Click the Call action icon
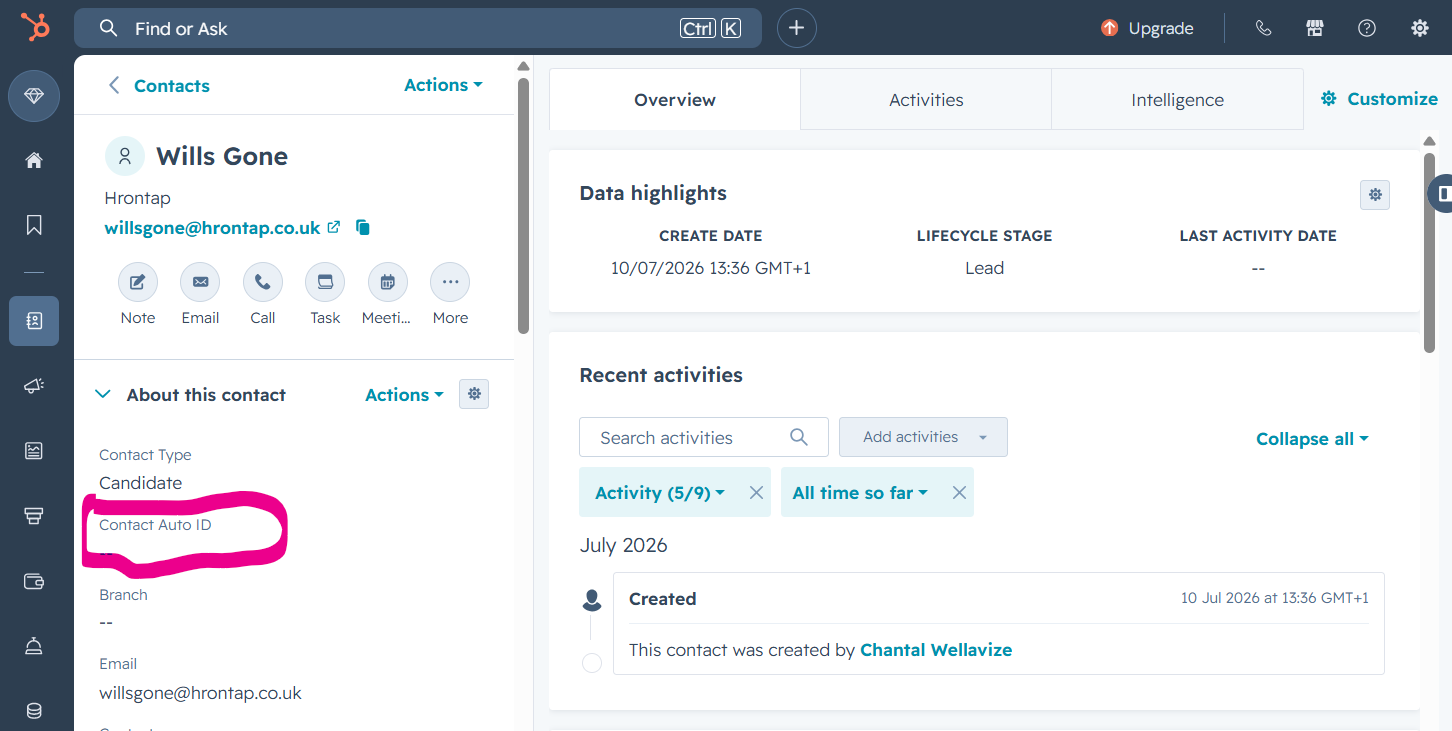The width and height of the screenshot is (1452, 731). click(x=263, y=282)
